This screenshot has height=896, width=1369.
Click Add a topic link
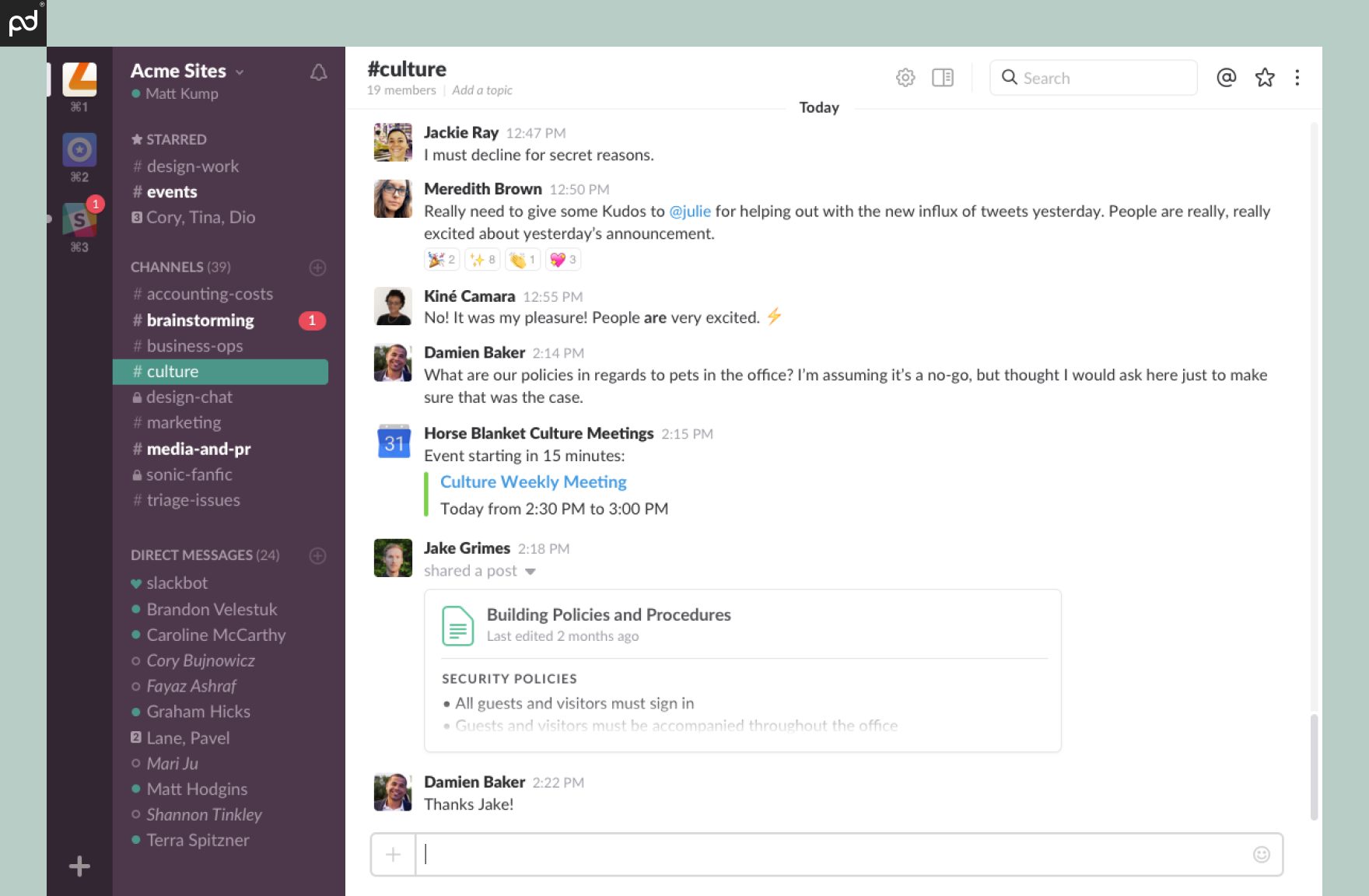(x=482, y=90)
